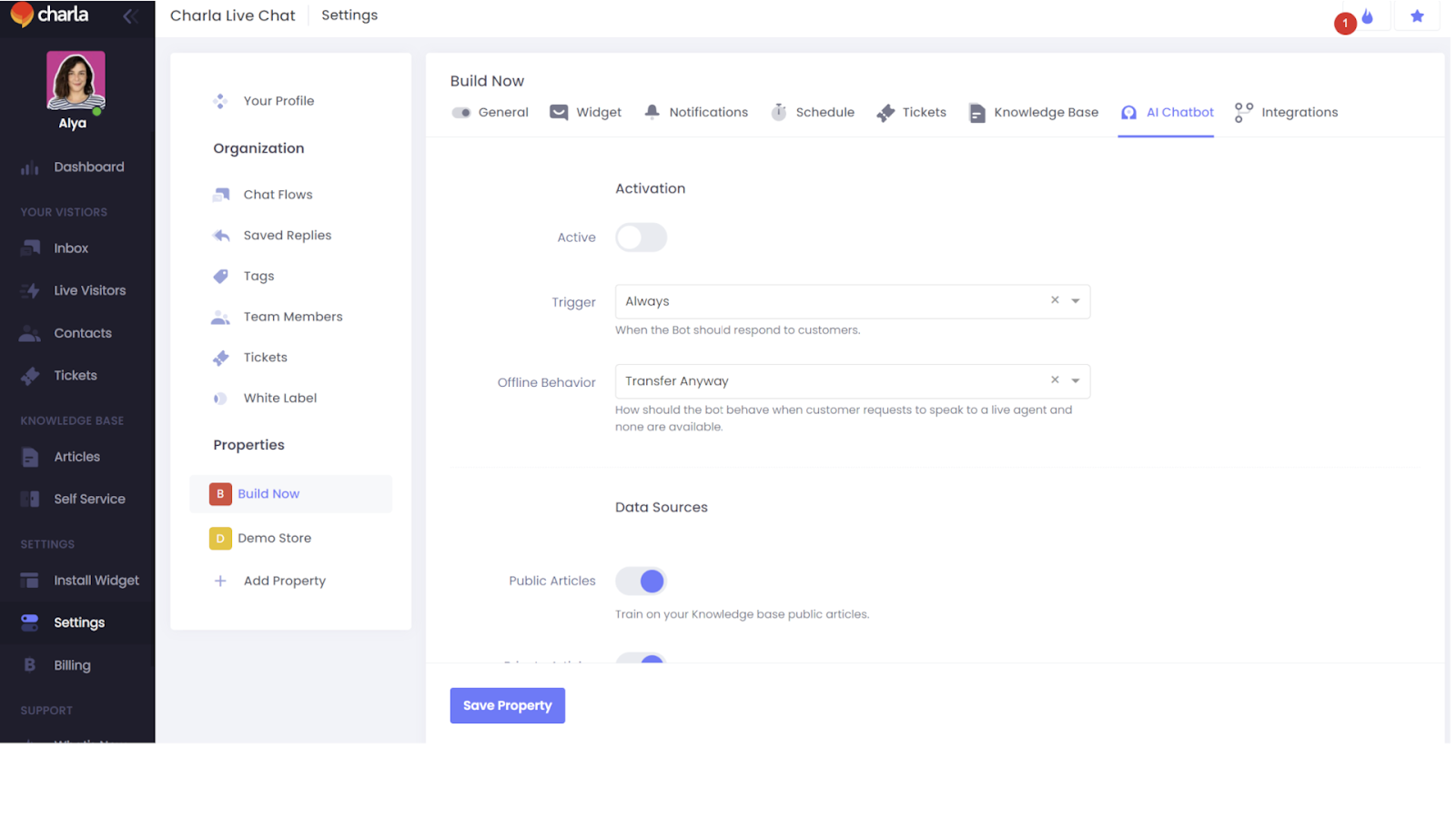Click the Save Property button
The height and width of the screenshot is (819, 1456).
tap(507, 704)
